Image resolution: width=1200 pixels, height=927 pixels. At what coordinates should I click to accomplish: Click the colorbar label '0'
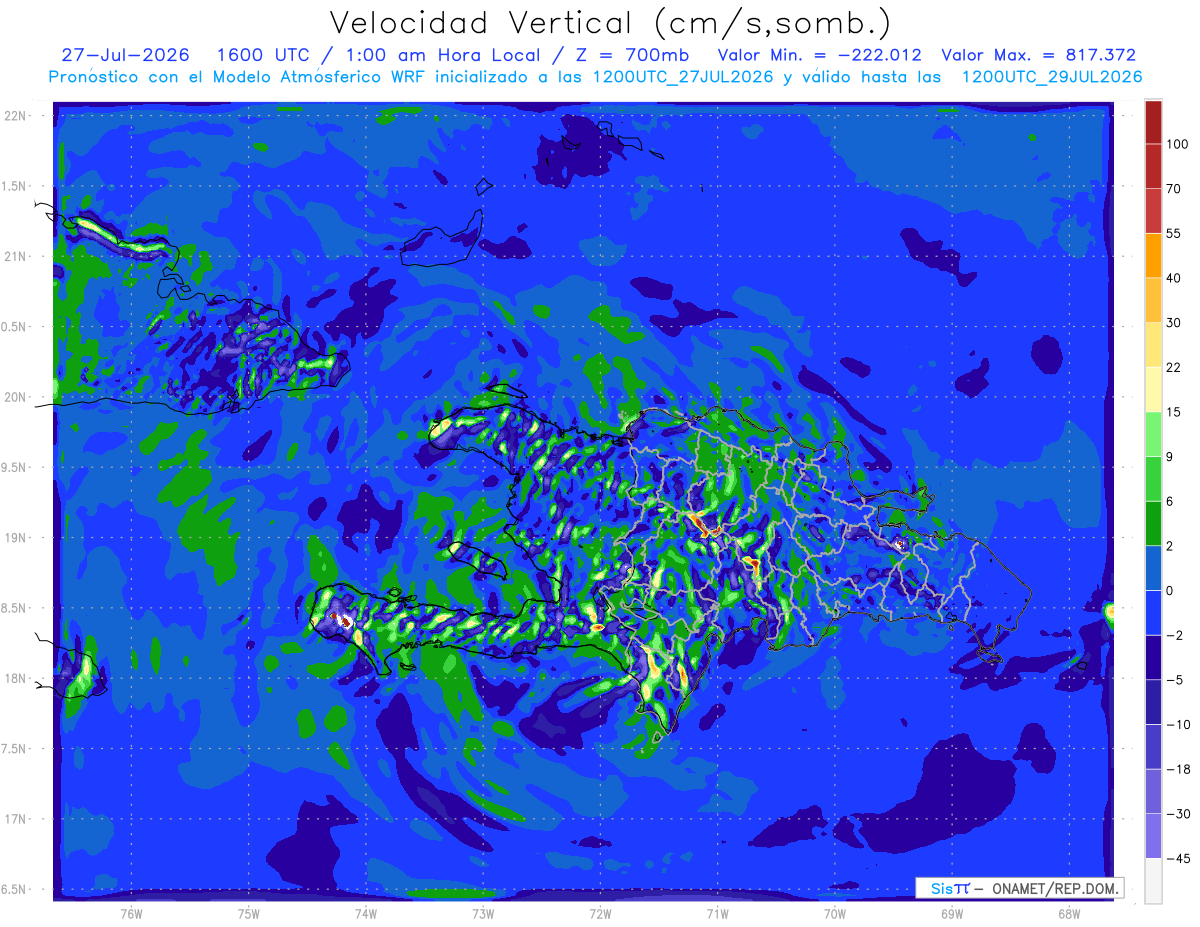tap(1170, 591)
